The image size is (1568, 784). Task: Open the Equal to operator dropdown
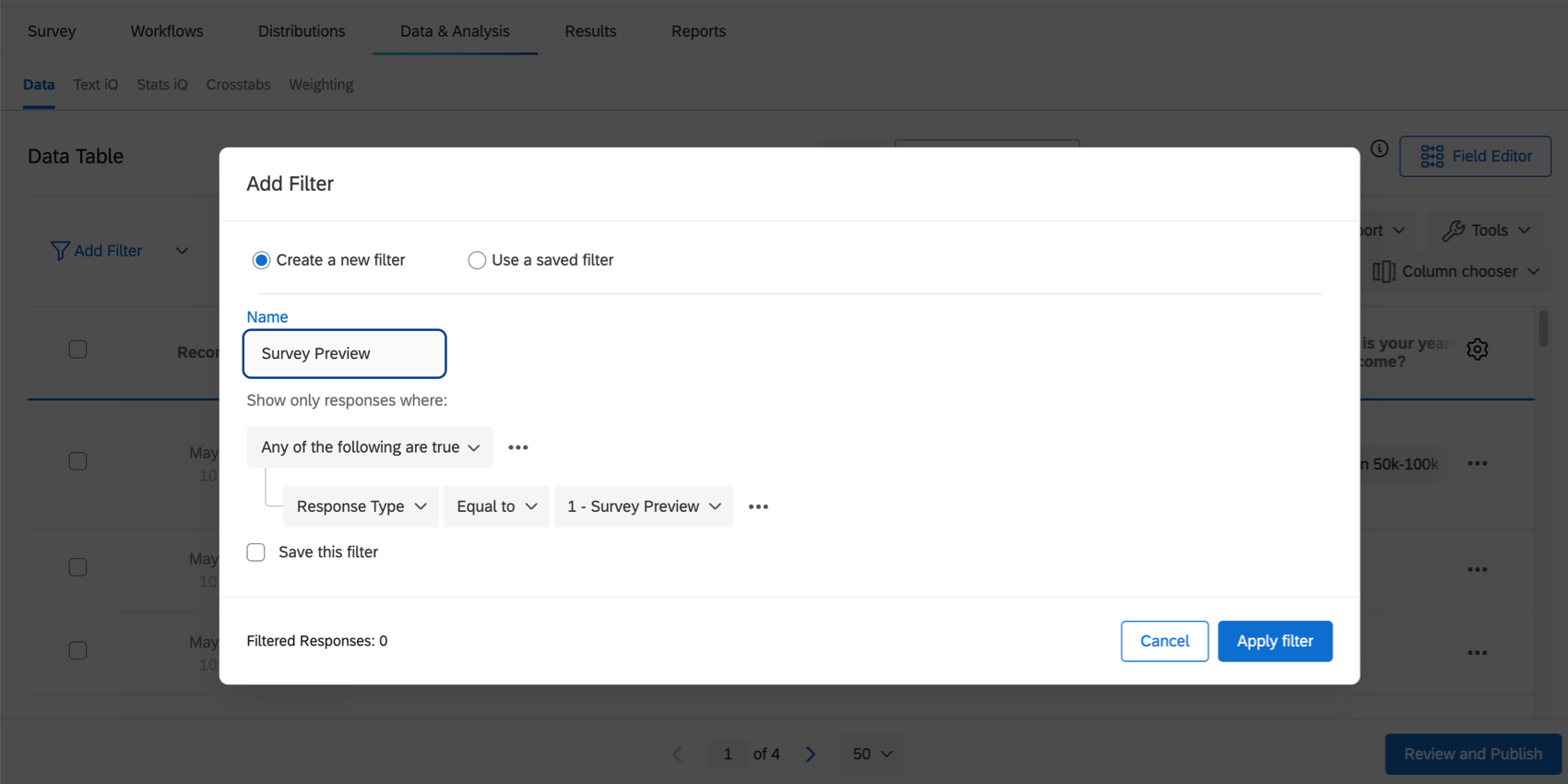click(496, 506)
